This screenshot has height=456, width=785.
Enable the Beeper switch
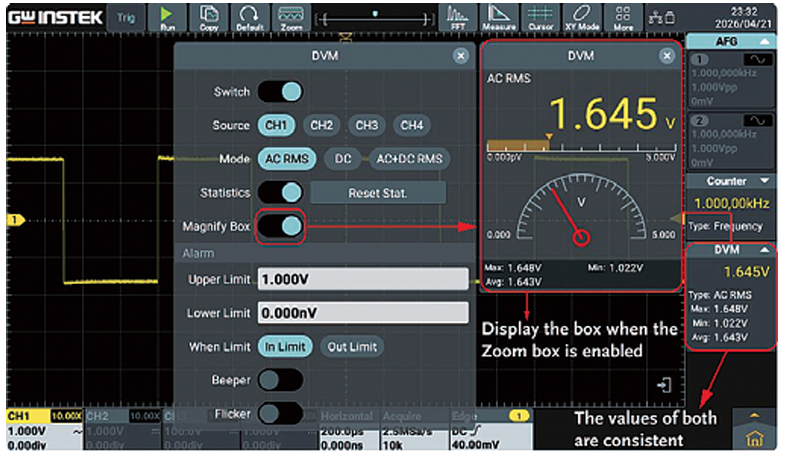(280, 380)
